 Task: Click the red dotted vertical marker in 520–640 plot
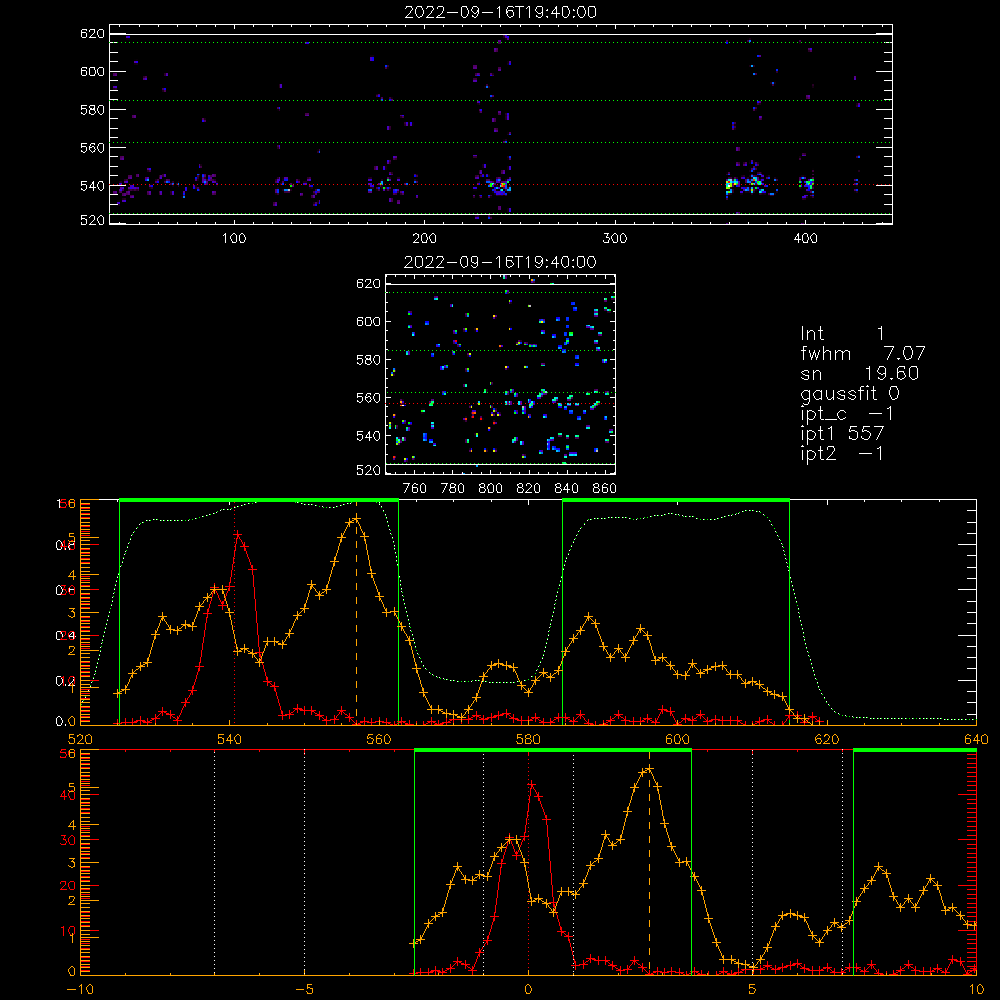[234, 612]
